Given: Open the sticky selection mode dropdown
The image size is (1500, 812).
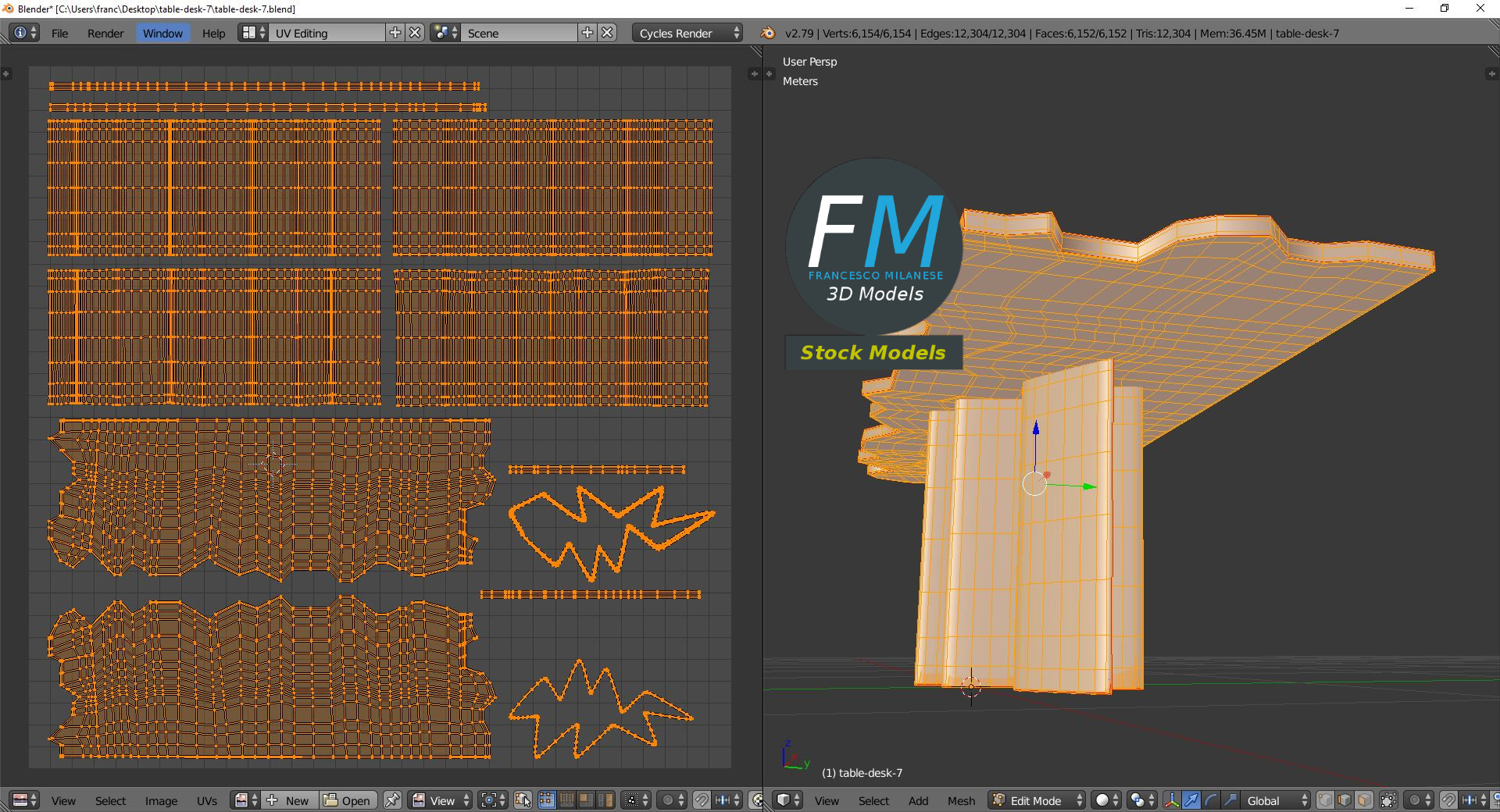Looking at the screenshot, I should pyautogui.click(x=636, y=800).
